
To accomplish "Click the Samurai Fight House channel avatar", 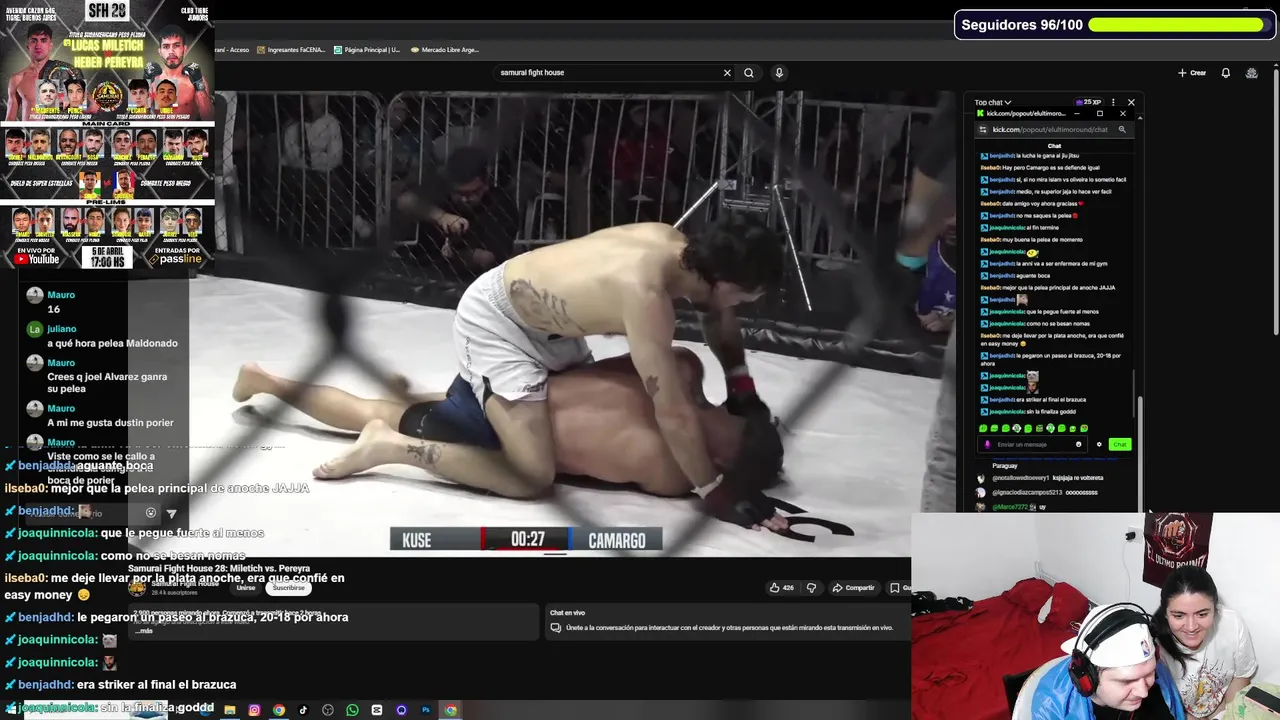I will tap(137, 588).
